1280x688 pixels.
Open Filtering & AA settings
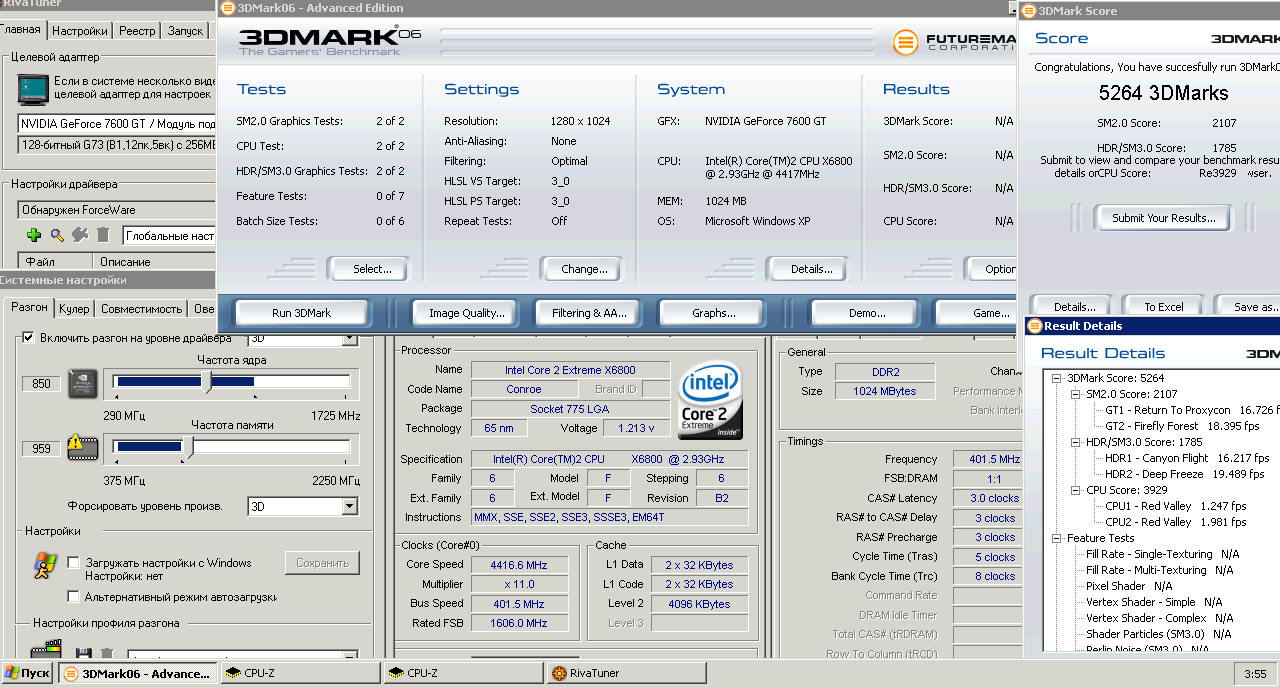click(x=589, y=313)
